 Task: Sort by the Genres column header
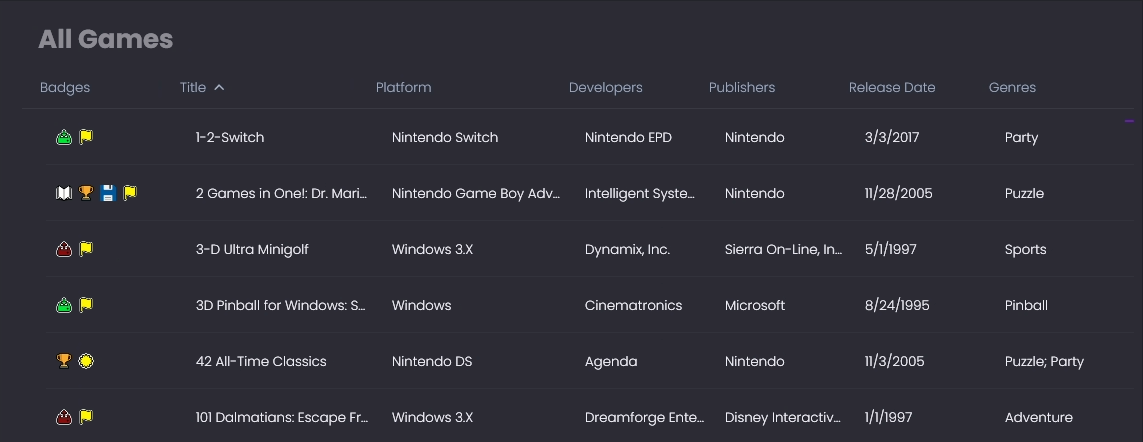pos(1012,88)
